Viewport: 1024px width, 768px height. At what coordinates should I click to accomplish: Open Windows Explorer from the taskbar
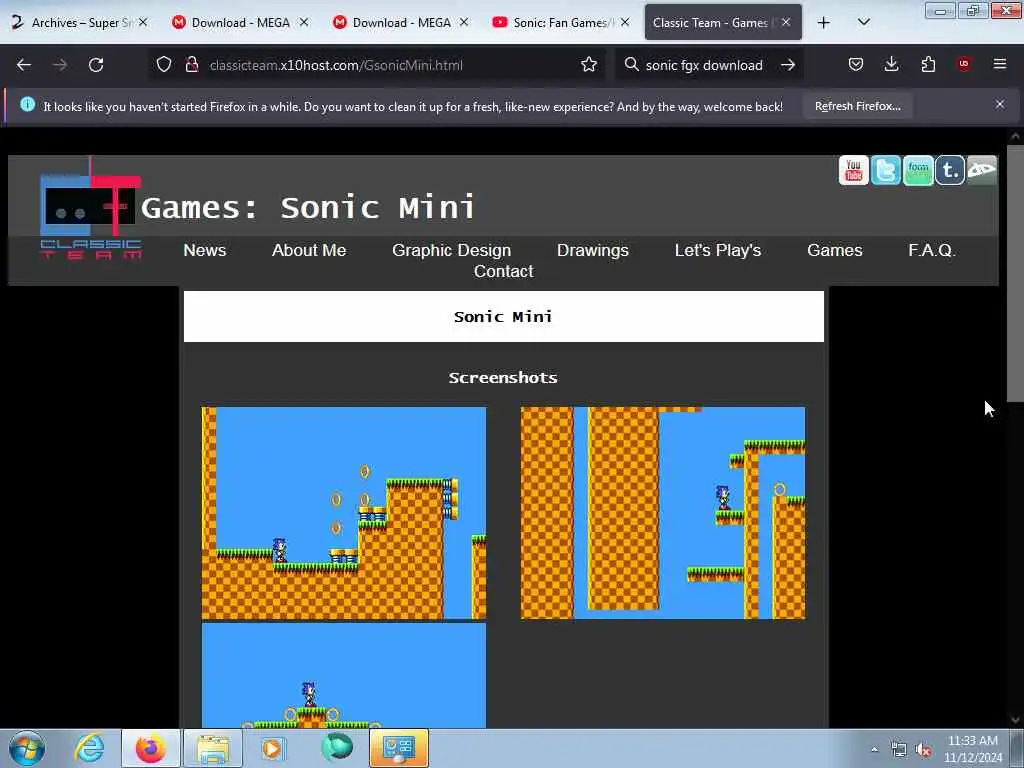213,748
